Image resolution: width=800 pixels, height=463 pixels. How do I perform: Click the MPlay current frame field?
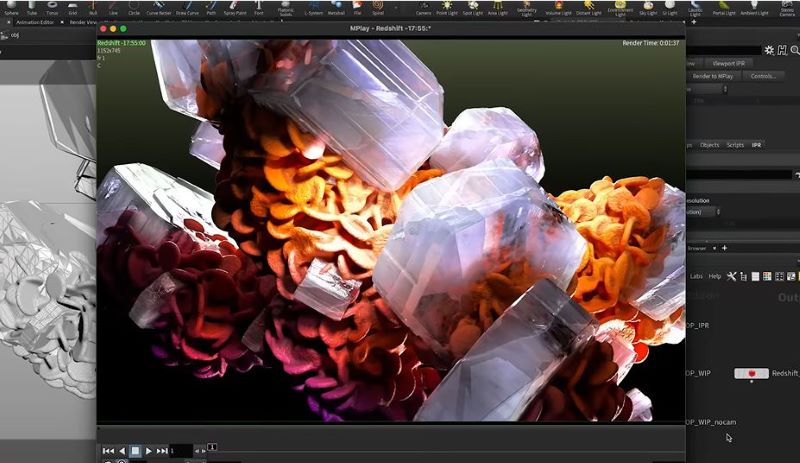[x=181, y=451]
